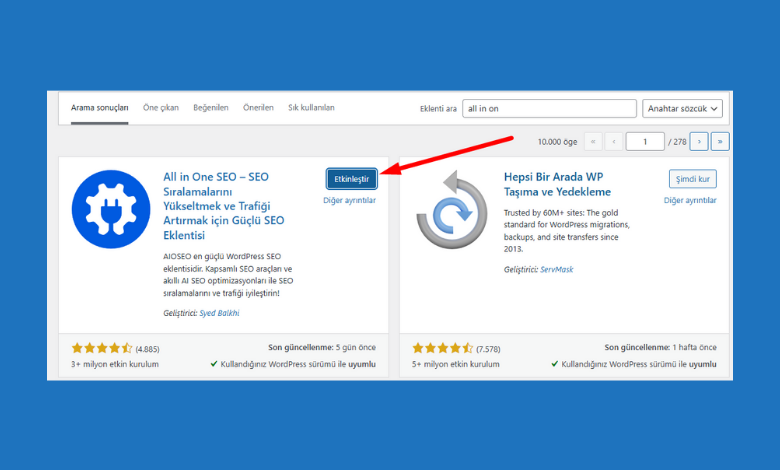Click the current page number field
Image resolution: width=780 pixels, height=470 pixels.
[x=645, y=142]
